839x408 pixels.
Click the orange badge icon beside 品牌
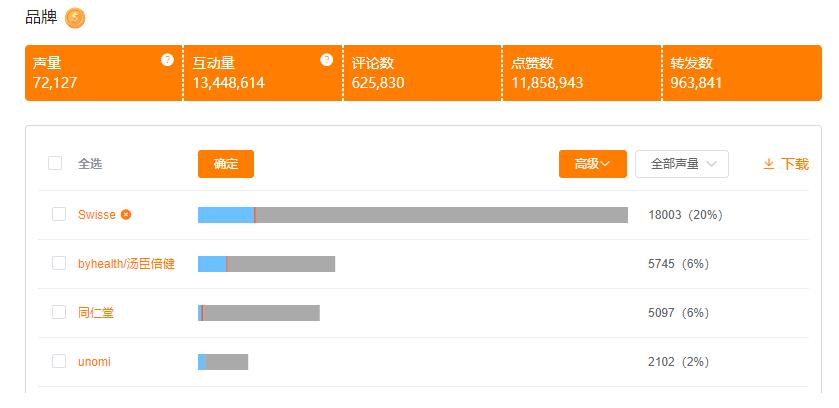click(x=75, y=18)
